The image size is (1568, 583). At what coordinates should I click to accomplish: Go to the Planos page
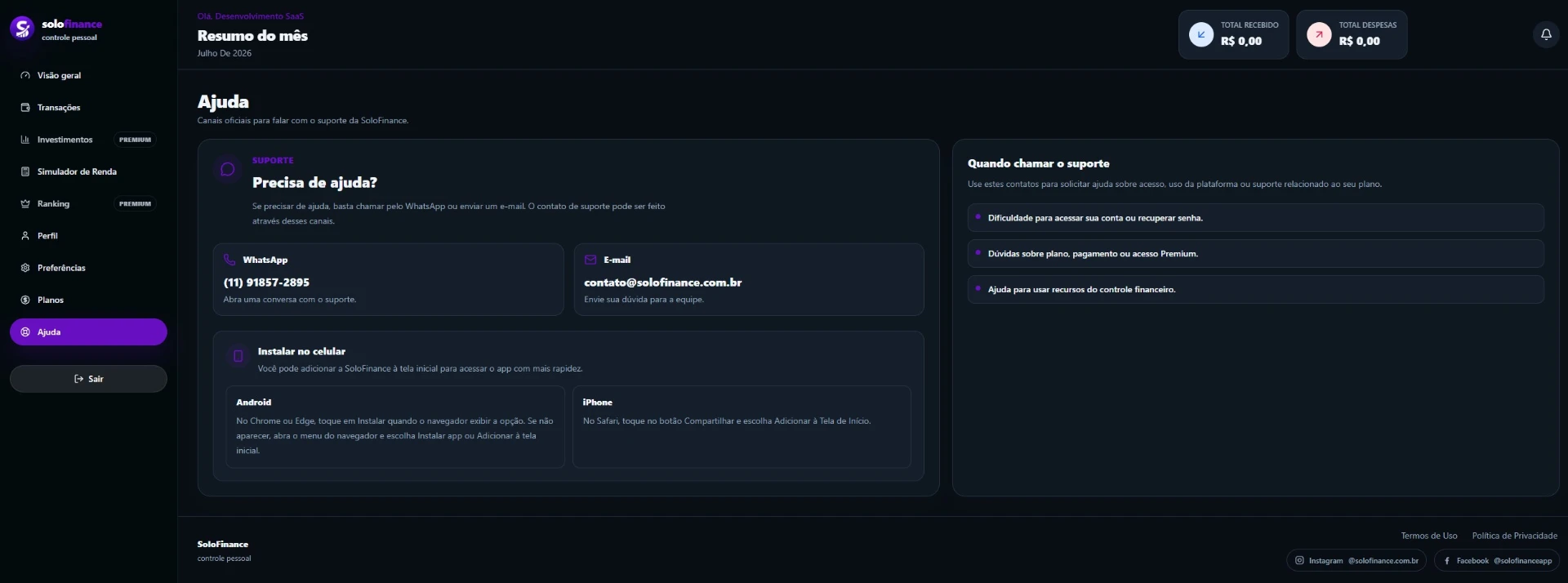tap(88, 300)
